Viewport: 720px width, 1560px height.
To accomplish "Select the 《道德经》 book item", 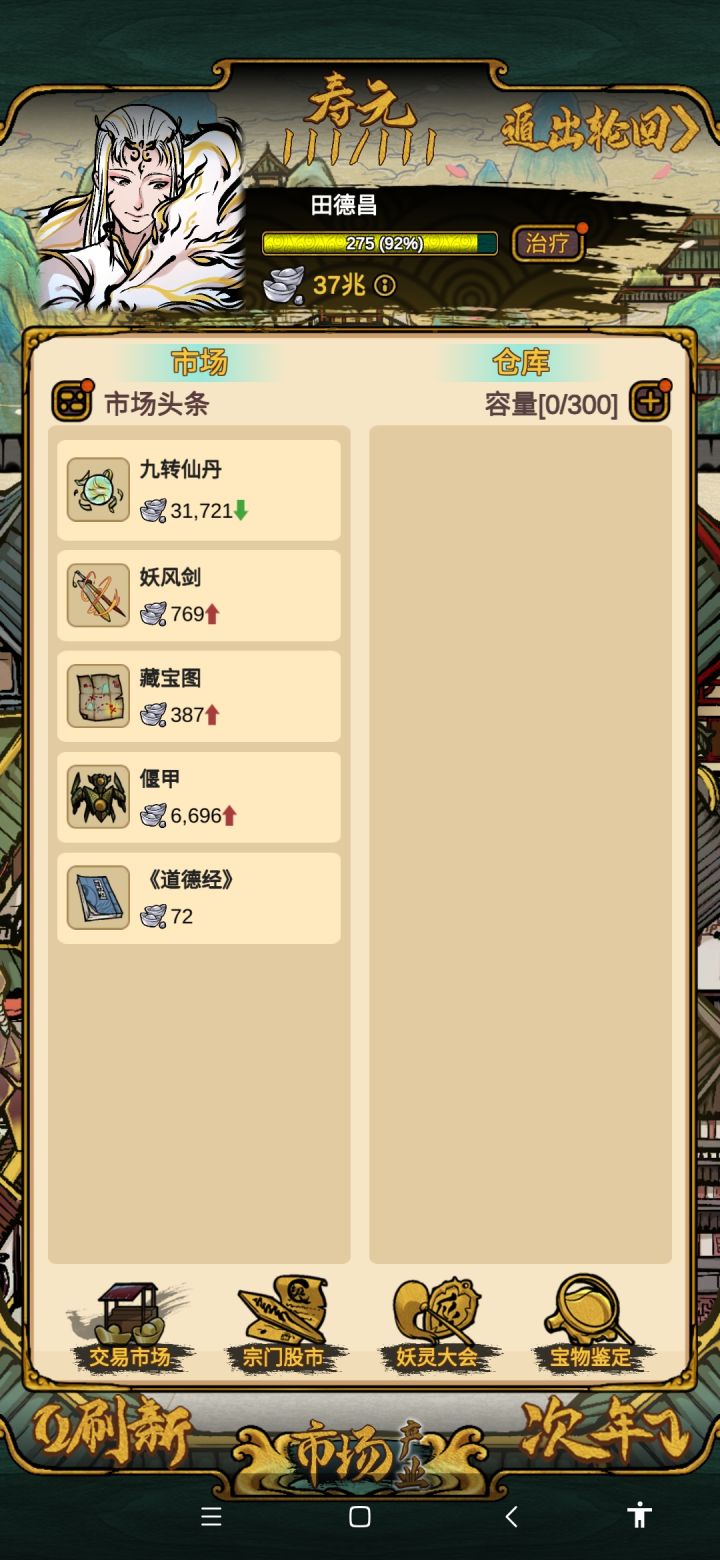I will [198, 898].
